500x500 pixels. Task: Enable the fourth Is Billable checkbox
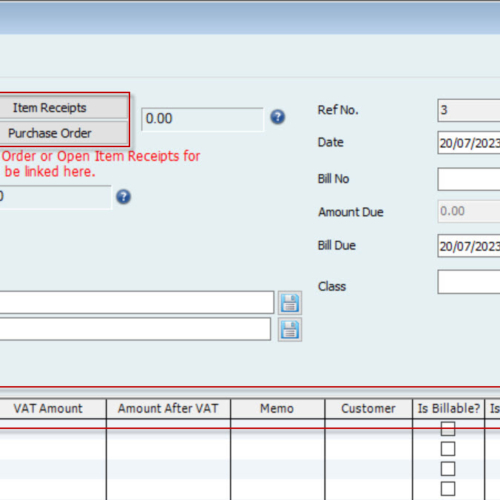coord(448,489)
